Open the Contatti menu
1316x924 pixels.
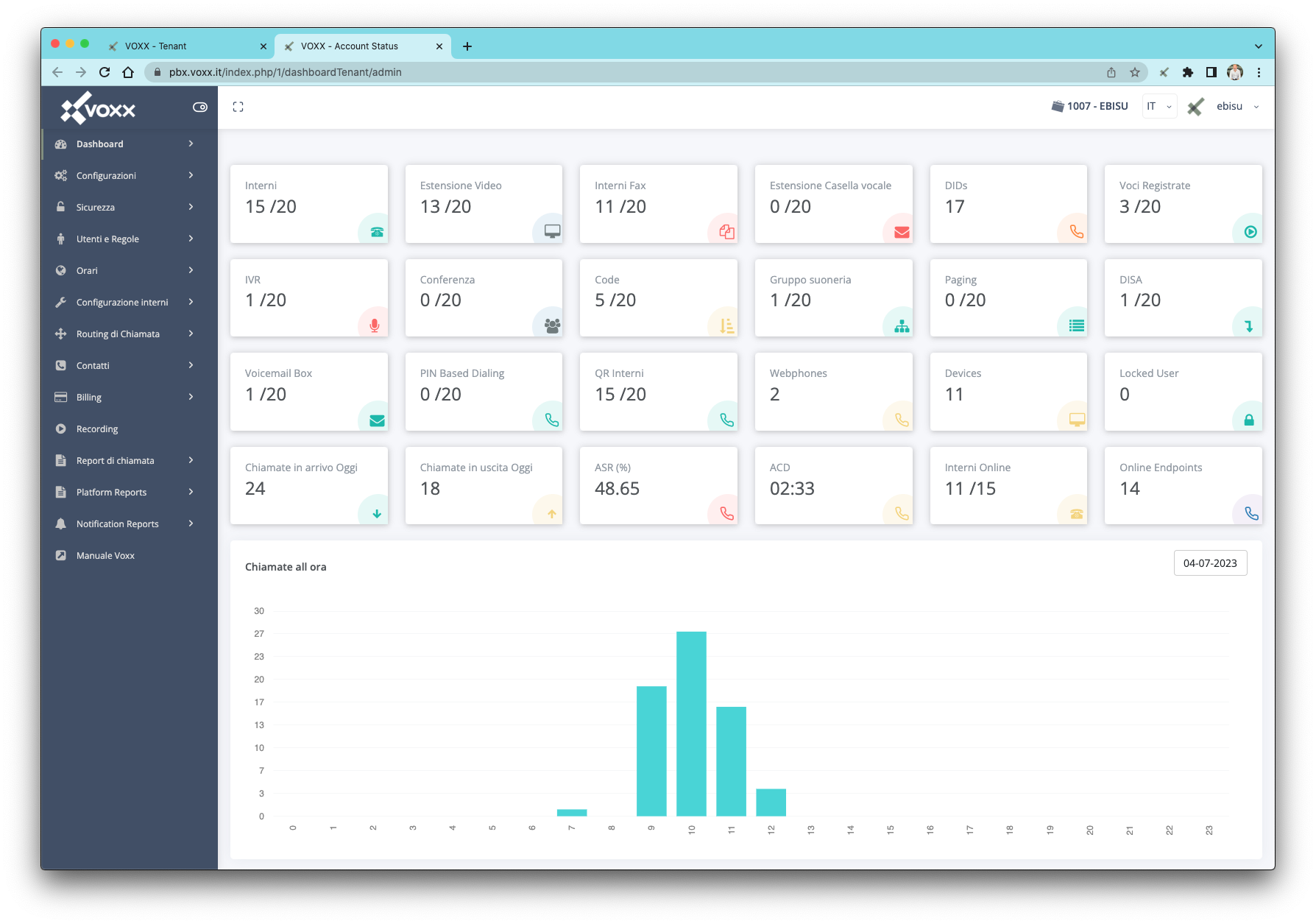click(x=130, y=365)
